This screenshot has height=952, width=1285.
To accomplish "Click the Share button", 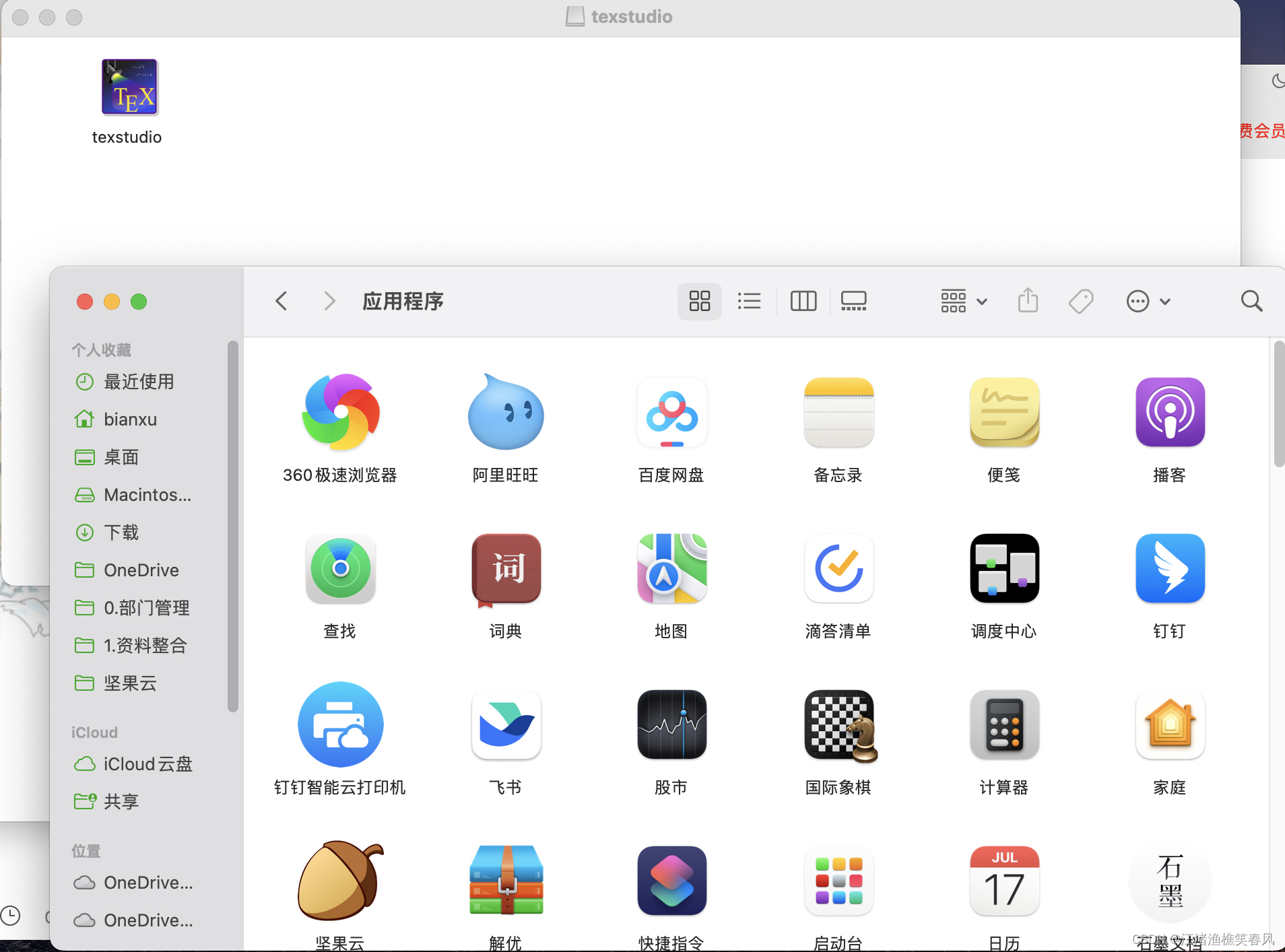I will 1028,300.
